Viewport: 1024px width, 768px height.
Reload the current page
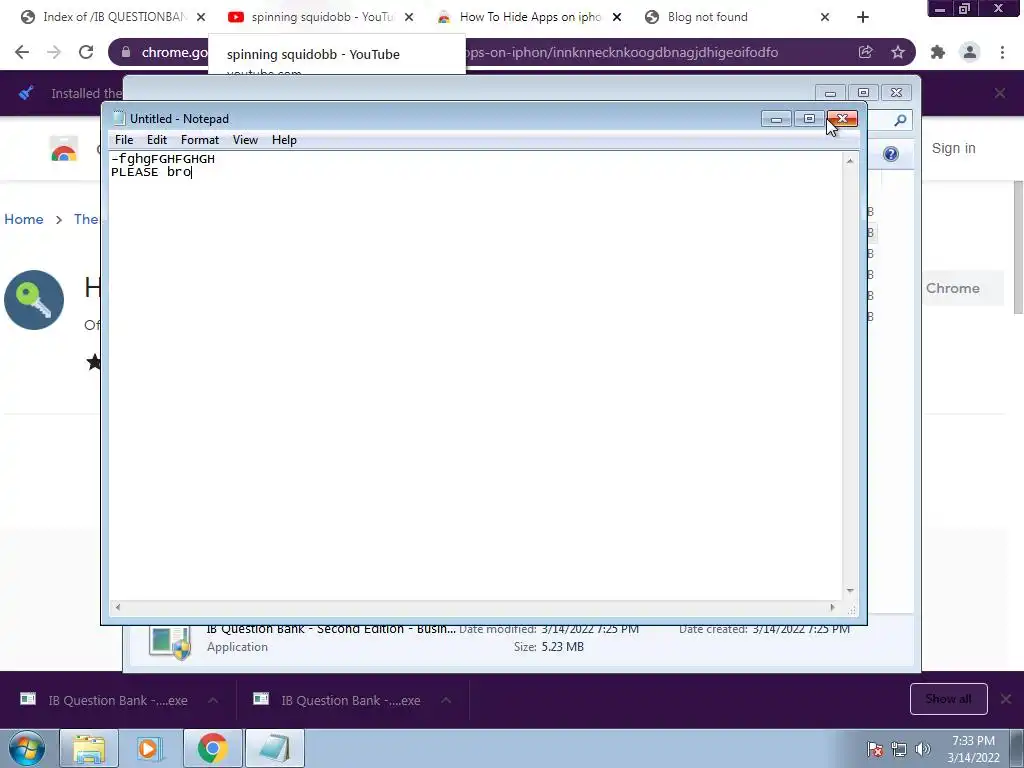tap(86, 52)
